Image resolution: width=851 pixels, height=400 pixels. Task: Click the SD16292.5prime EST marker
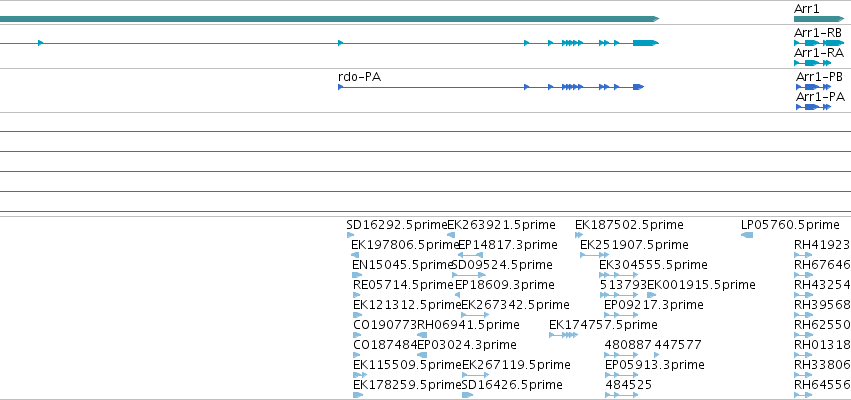[x=350, y=235]
